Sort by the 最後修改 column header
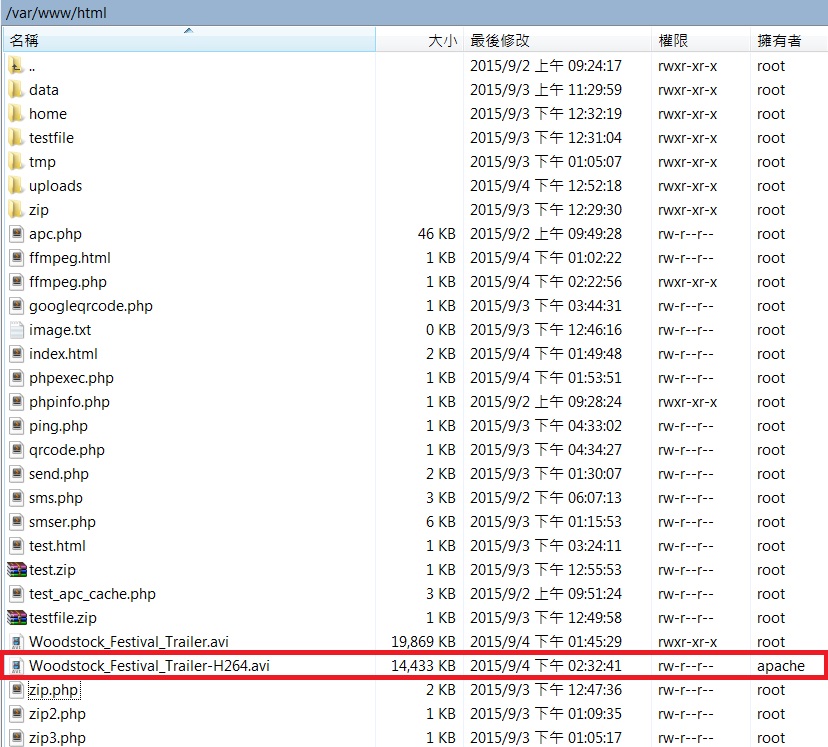Image resolution: width=828 pixels, height=747 pixels. [557, 40]
